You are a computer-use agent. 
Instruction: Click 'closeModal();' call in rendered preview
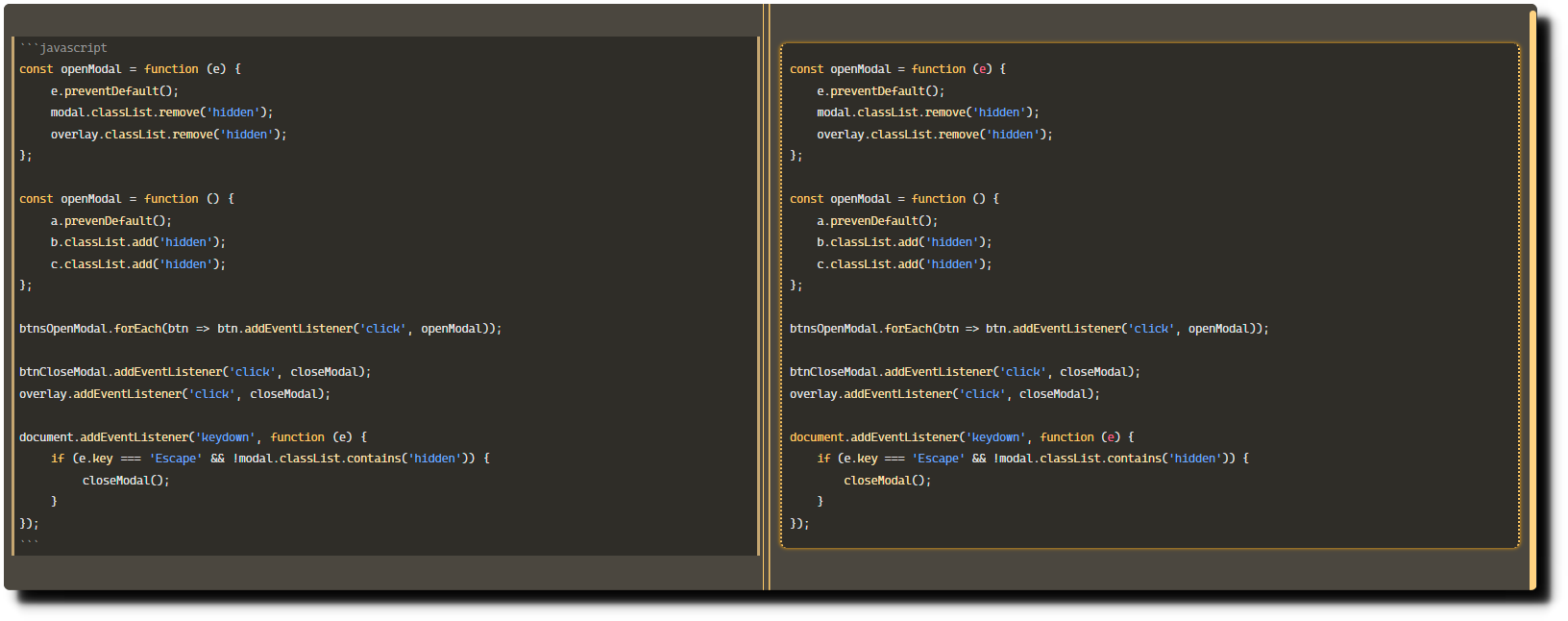click(x=888, y=481)
